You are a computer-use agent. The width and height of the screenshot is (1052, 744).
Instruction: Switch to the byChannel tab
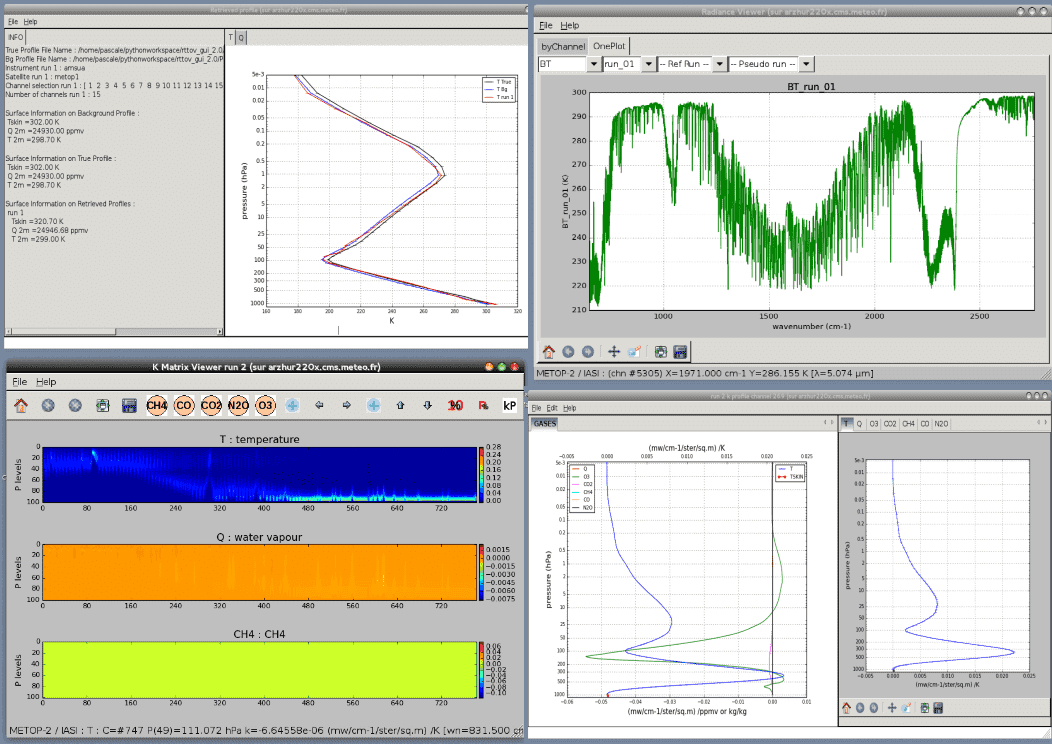(x=563, y=46)
